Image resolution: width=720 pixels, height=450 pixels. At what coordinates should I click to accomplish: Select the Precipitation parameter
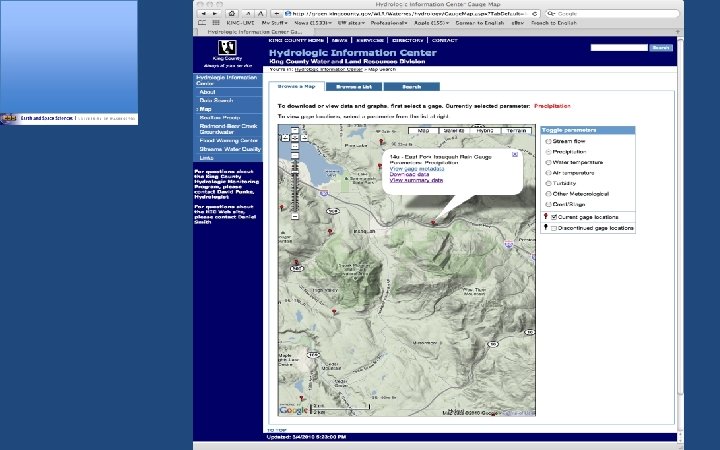pyautogui.click(x=548, y=152)
